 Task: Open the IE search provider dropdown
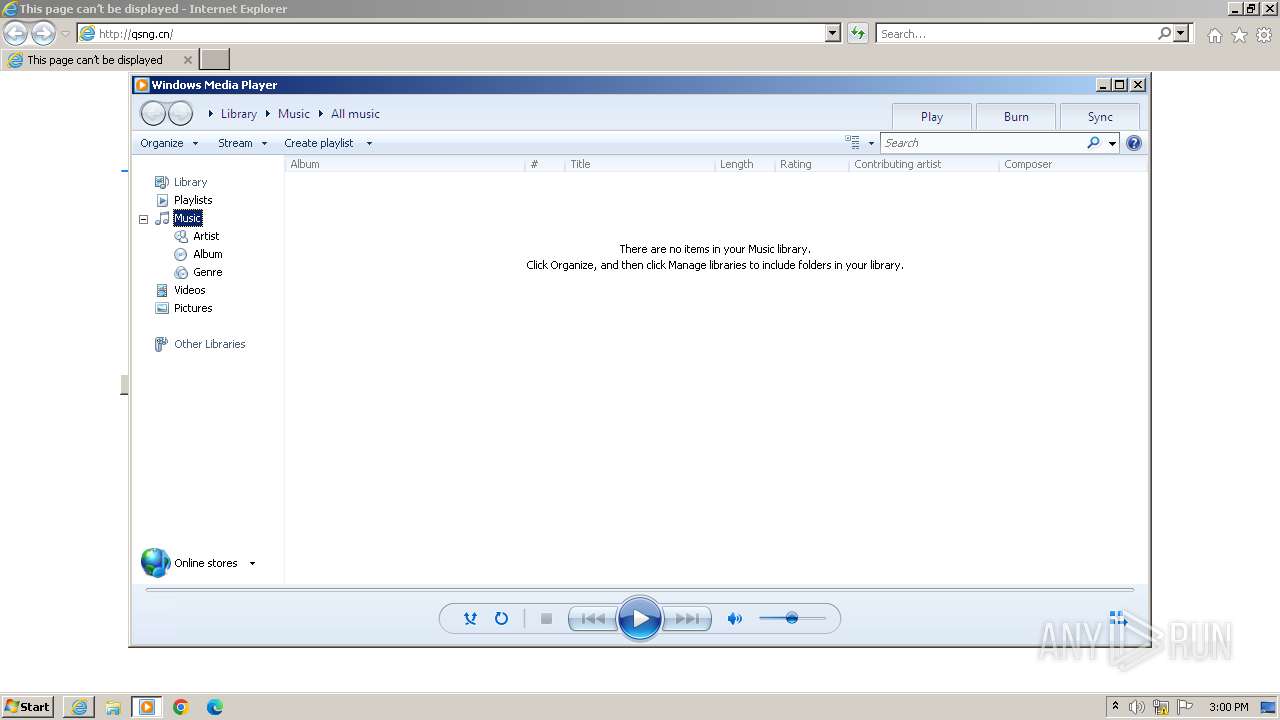pyautogui.click(x=1182, y=34)
